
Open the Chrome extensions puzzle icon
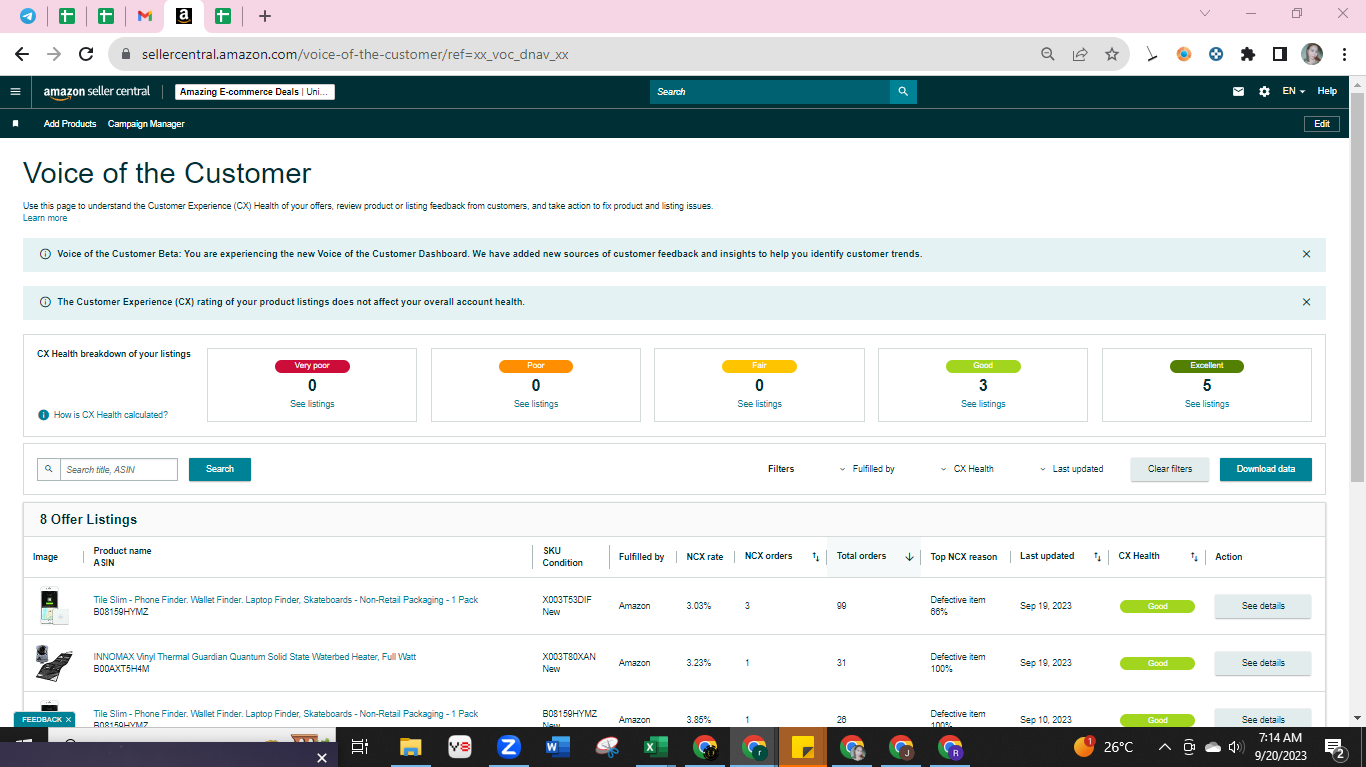coord(1247,54)
